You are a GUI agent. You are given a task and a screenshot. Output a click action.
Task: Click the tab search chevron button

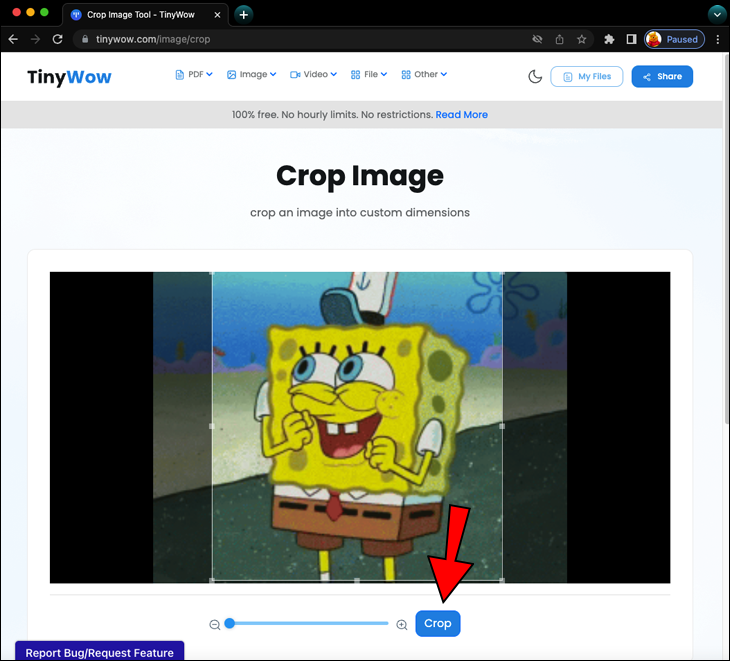(x=717, y=14)
